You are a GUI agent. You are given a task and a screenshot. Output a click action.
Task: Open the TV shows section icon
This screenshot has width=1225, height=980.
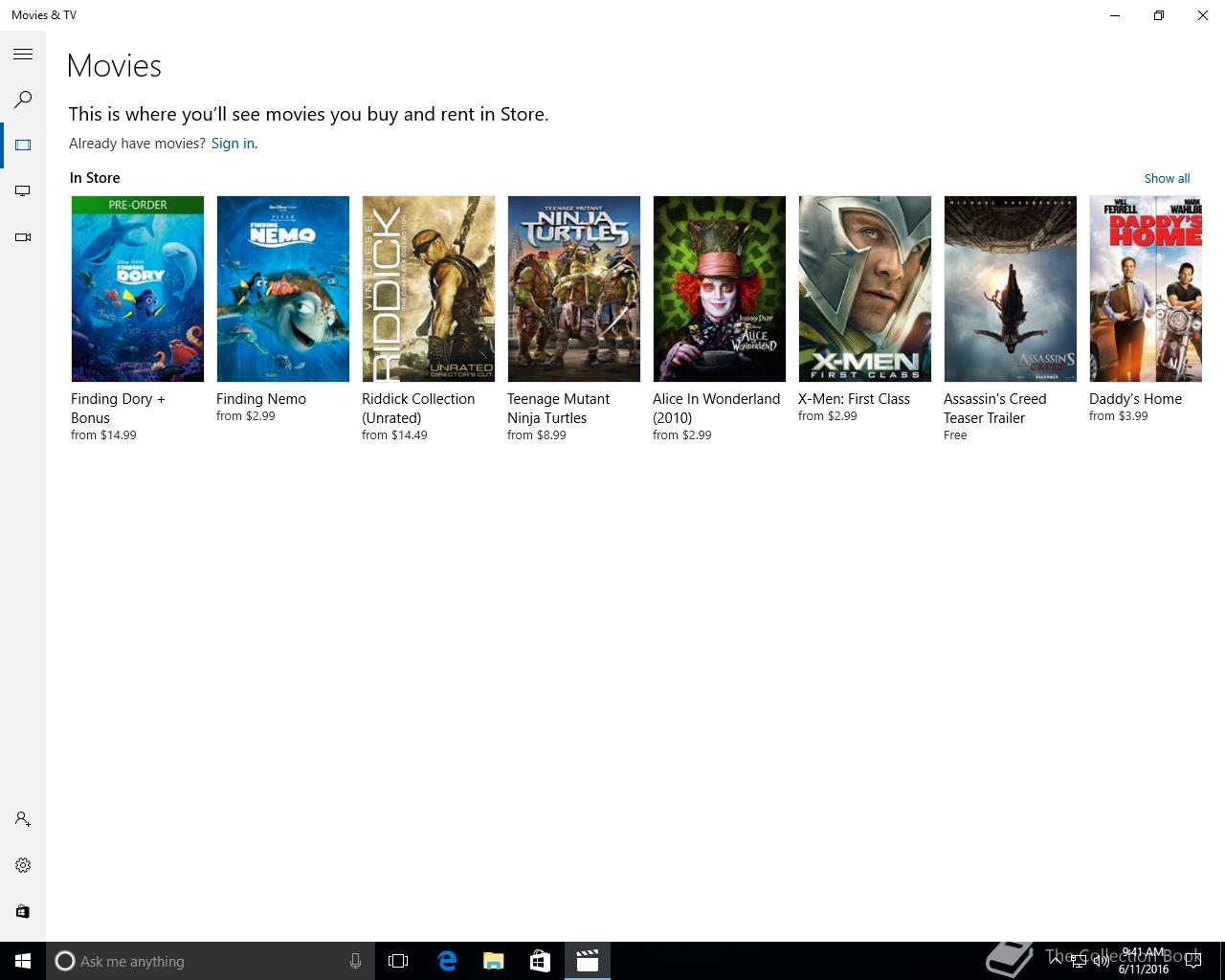[23, 191]
